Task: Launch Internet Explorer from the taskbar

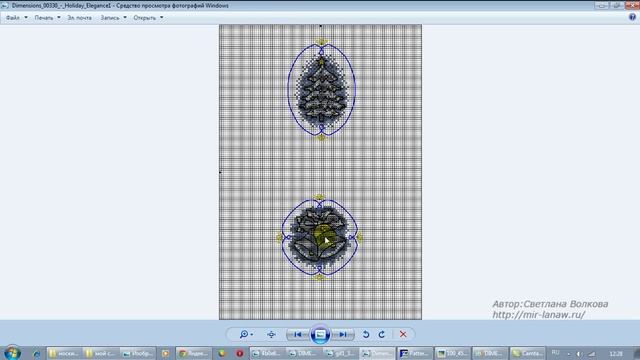Action: point(37,353)
